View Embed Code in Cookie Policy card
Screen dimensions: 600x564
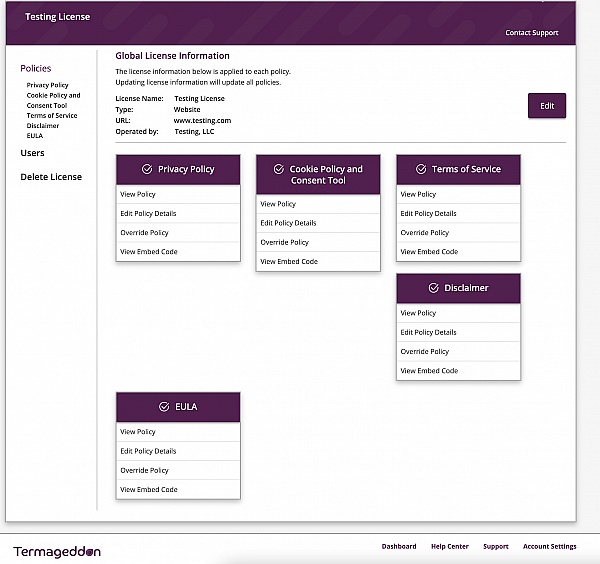289,261
